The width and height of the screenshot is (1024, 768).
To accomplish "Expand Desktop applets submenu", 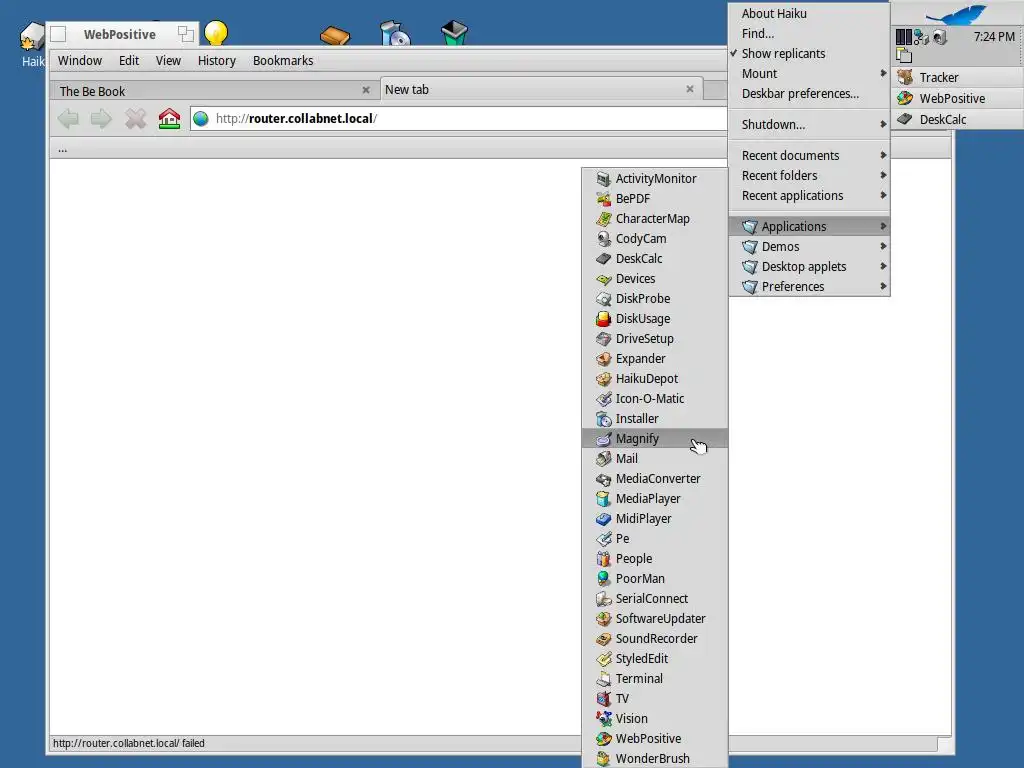I will click(809, 266).
